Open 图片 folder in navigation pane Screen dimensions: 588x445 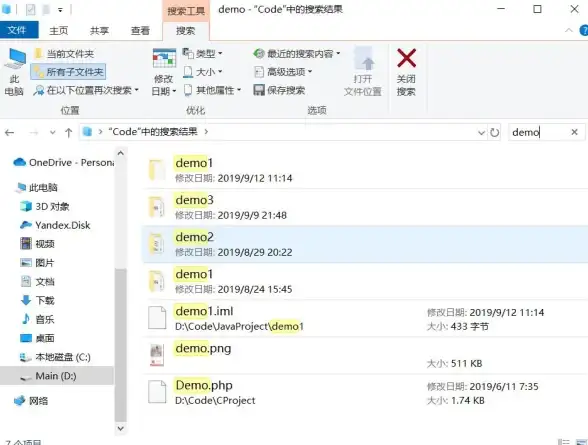coord(38,263)
